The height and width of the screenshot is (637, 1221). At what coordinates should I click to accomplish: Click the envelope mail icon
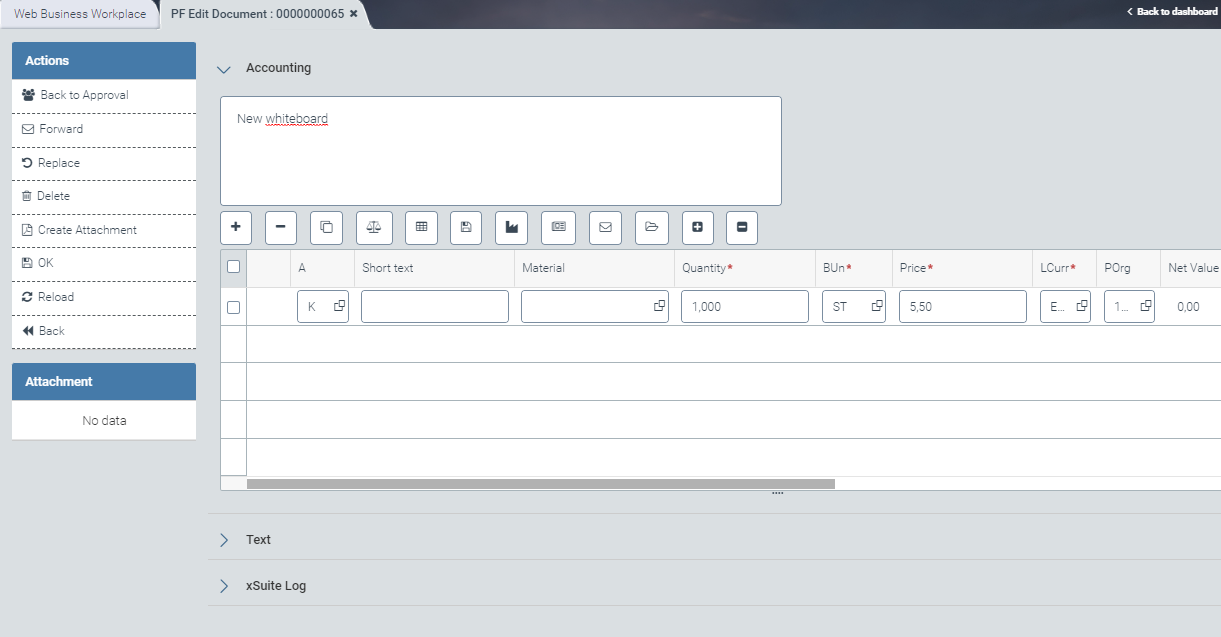pyautogui.click(x=604, y=227)
